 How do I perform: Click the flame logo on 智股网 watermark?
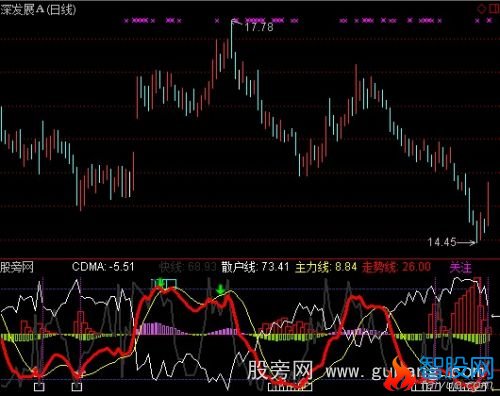click(x=398, y=374)
